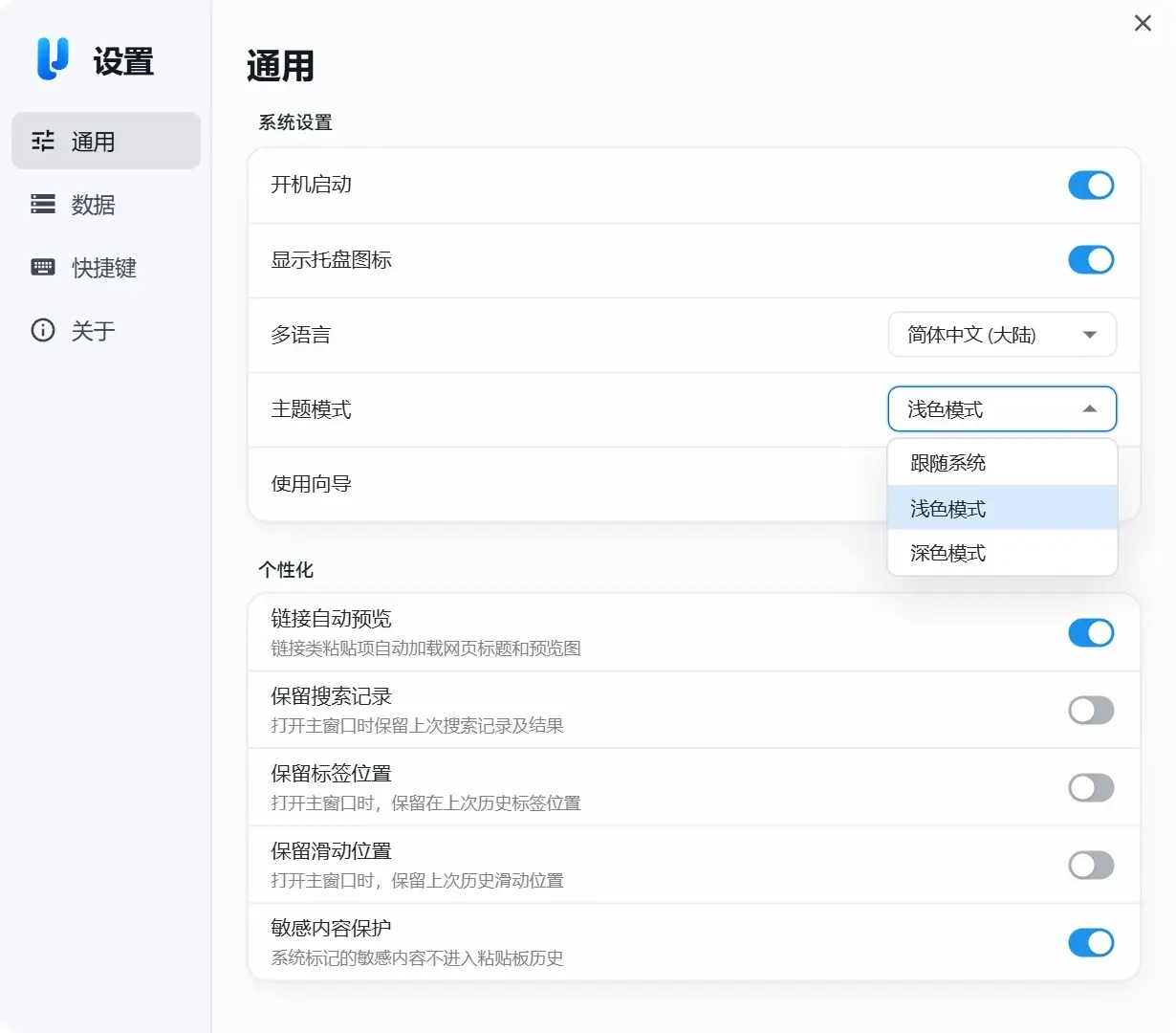Screen dimensions: 1176x1033
Task: Click the 通用 page heading
Action: pos(280,67)
